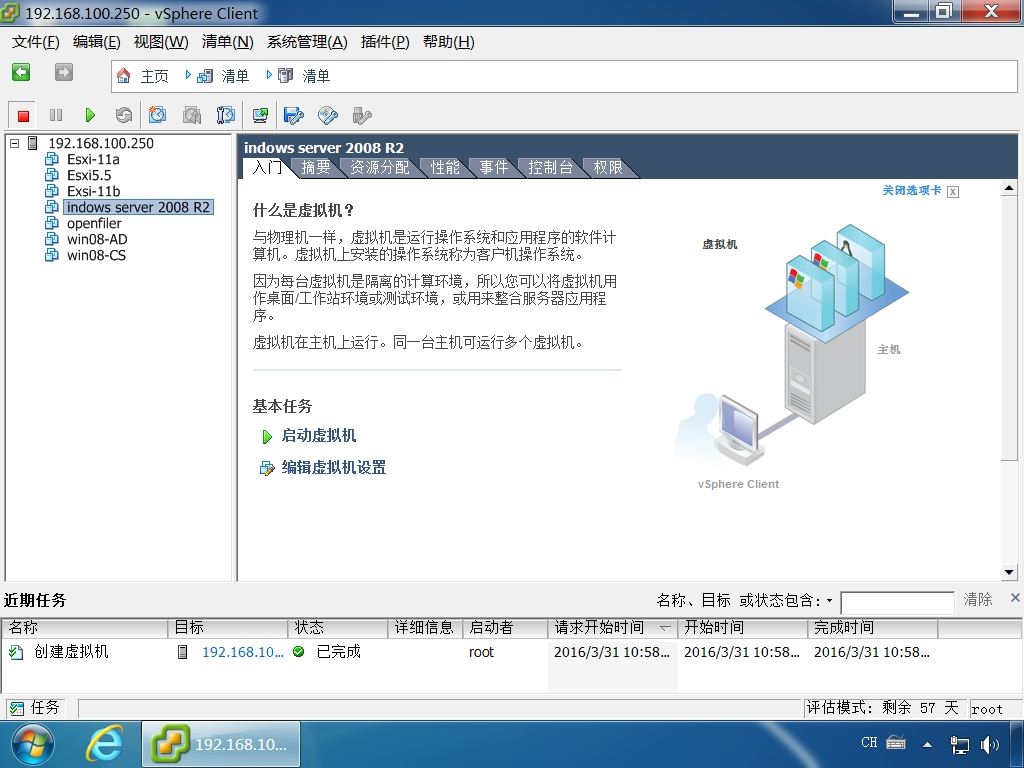Switch to the 资源分配 tab
The width and height of the screenshot is (1024, 768).
point(379,167)
